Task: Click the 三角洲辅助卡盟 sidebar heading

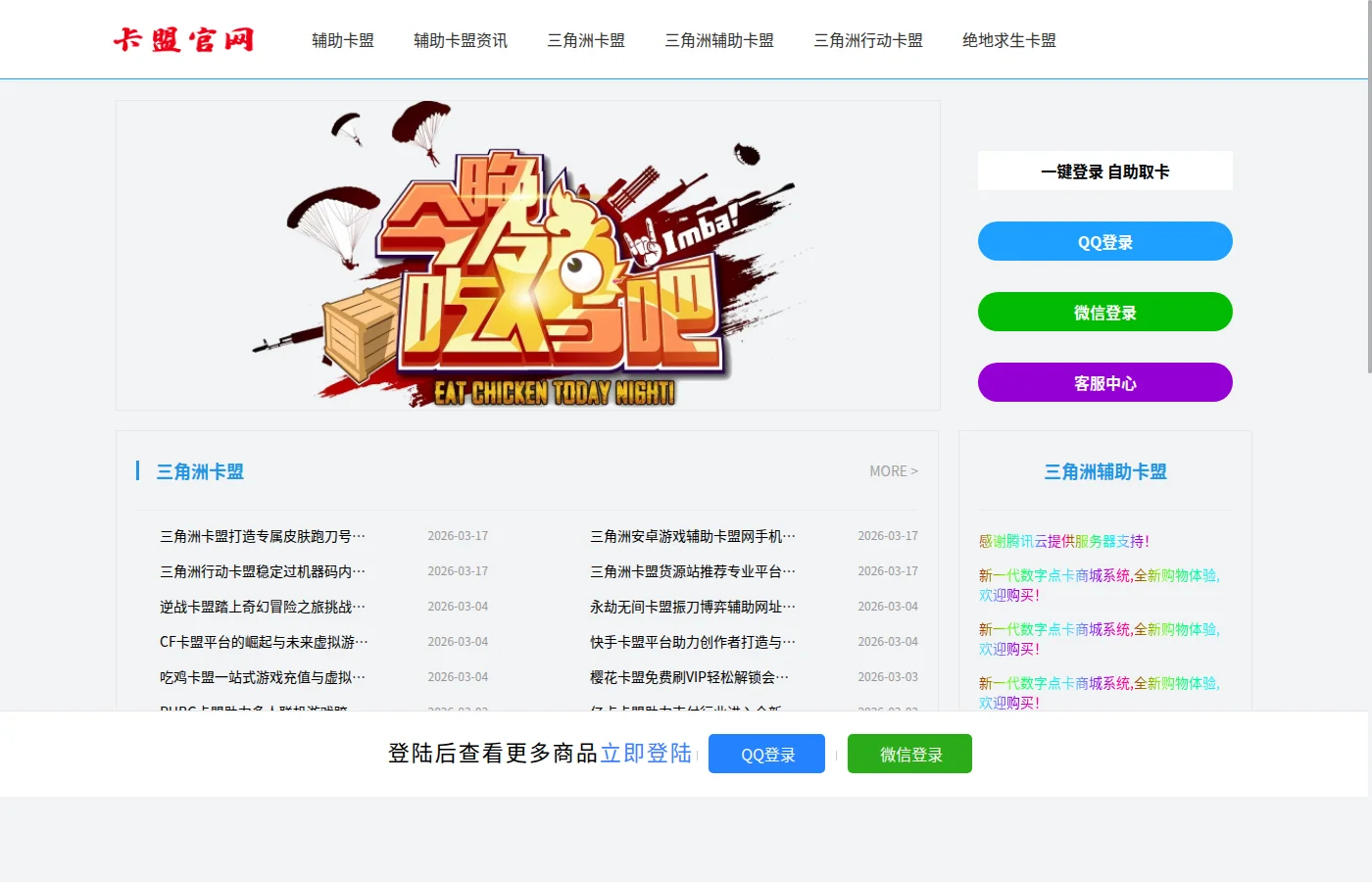Action: [x=1105, y=471]
